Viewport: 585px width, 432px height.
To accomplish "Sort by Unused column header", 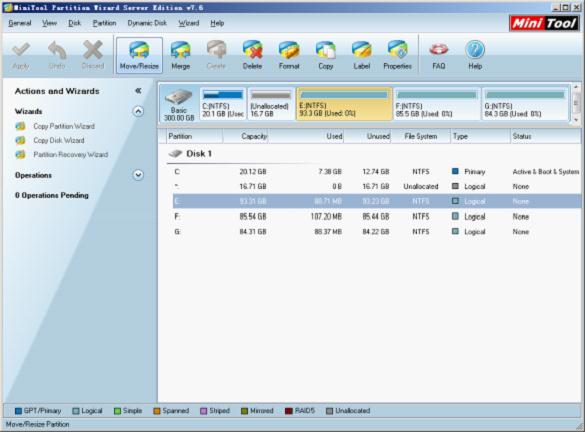I will click(x=367, y=136).
